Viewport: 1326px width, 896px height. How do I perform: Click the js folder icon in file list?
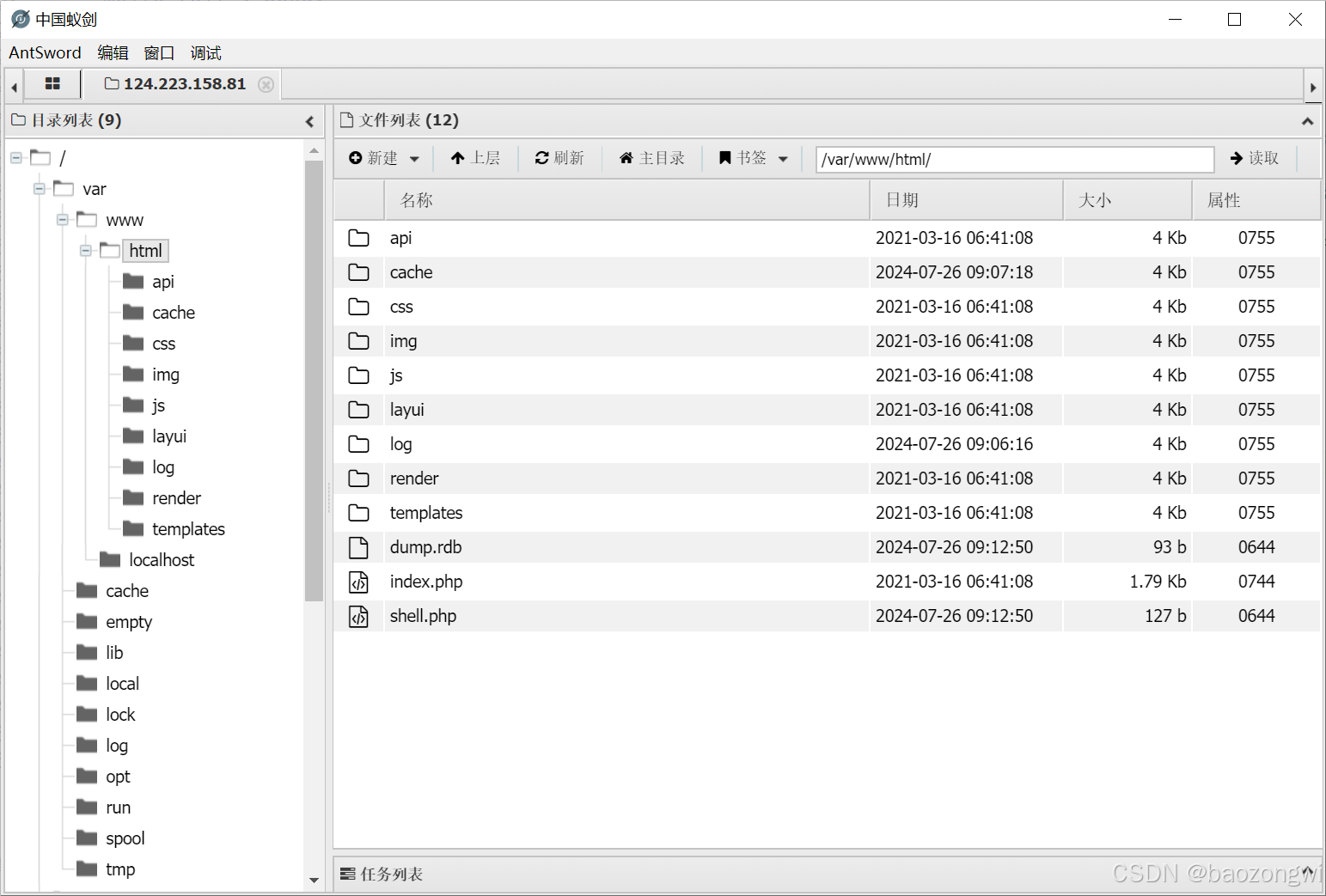click(x=358, y=375)
